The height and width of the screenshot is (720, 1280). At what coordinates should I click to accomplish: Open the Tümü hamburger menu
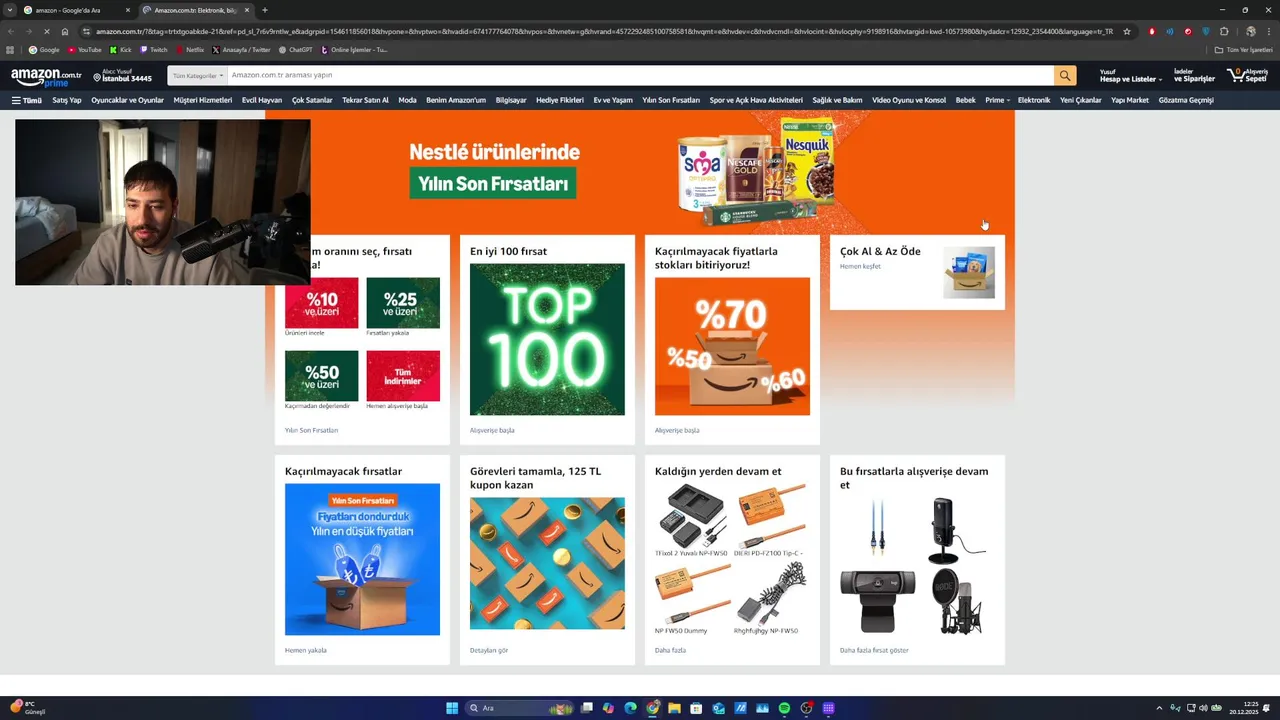tap(27, 100)
